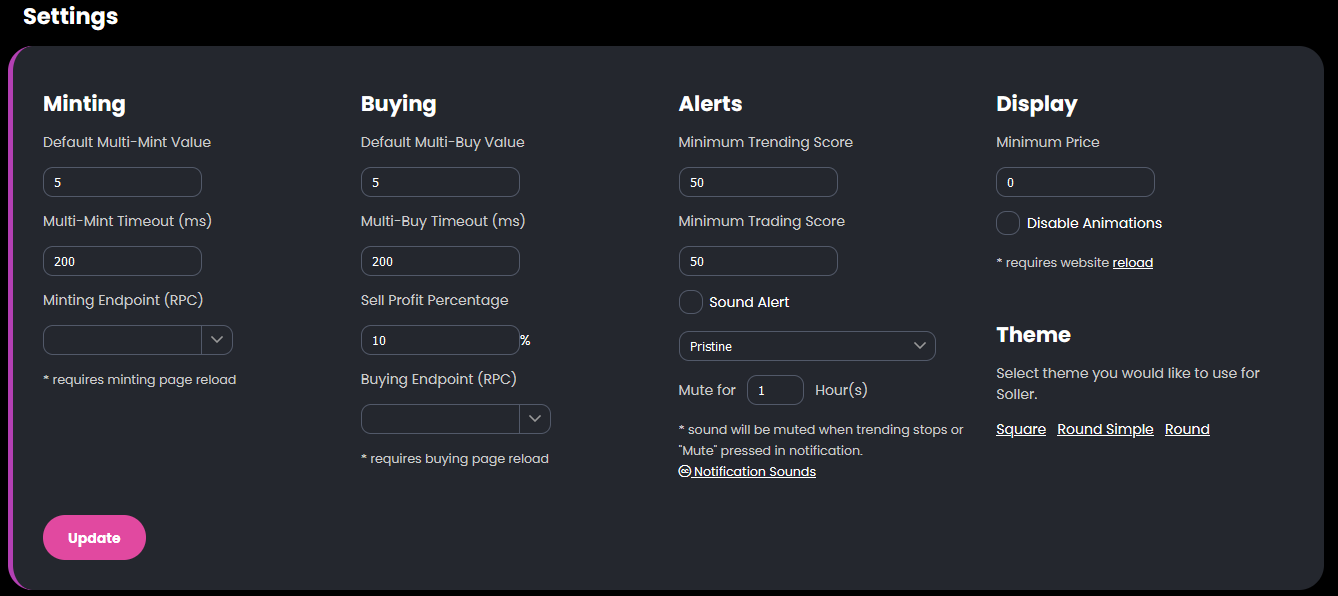The width and height of the screenshot is (1338, 596).
Task: Click the Multi-Buy Timeout (ms) field
Action: tap(440, 261)
